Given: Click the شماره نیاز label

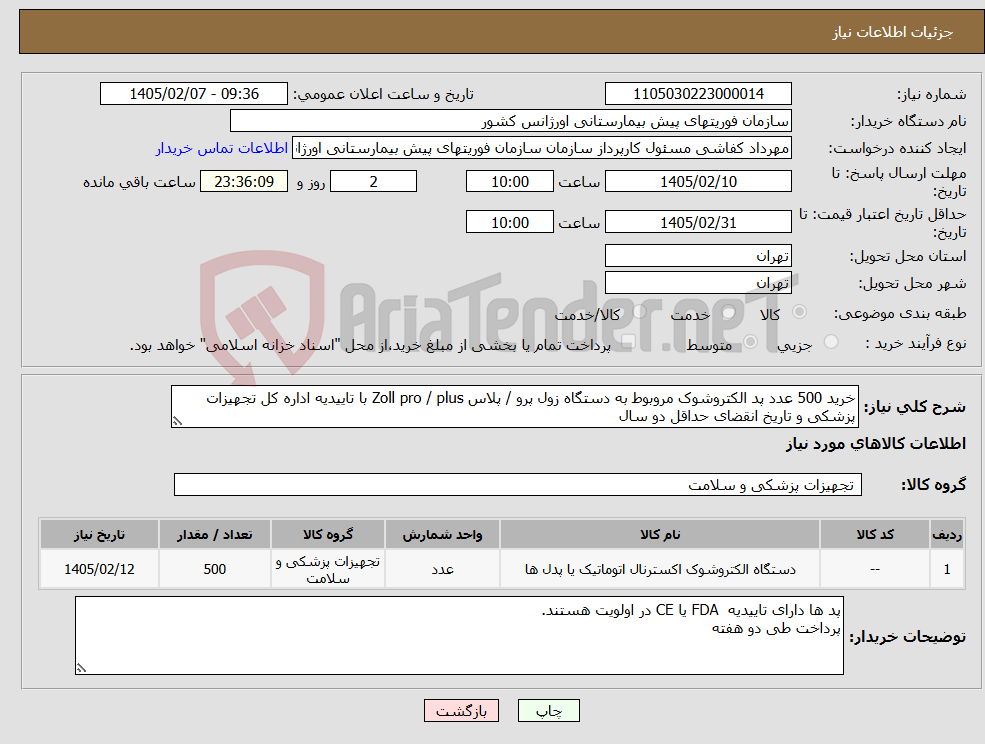Looking at the screenshot, I should (932, 95).
